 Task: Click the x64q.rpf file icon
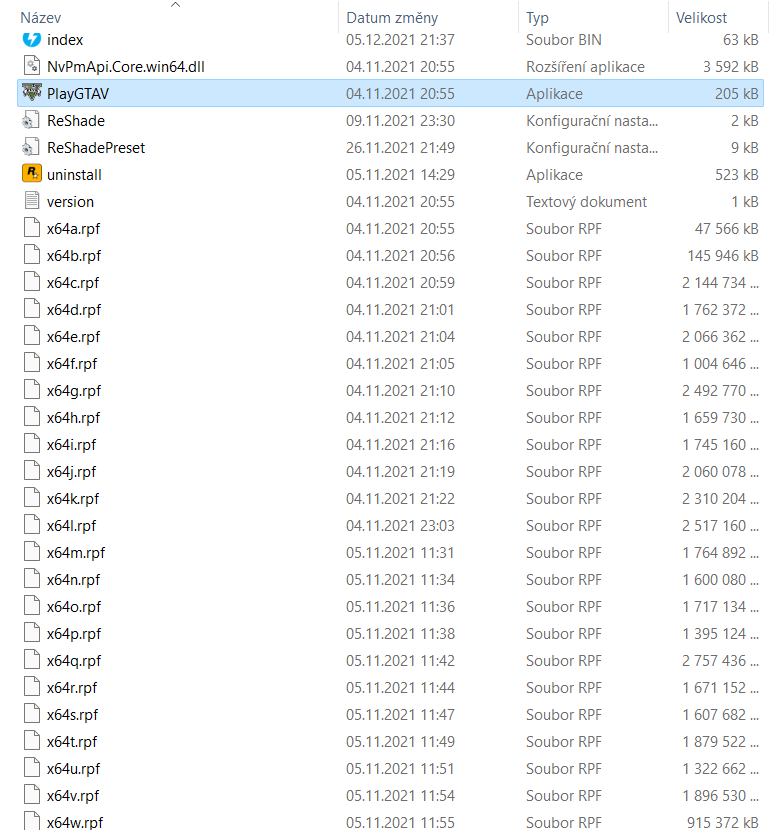(32, 660)
